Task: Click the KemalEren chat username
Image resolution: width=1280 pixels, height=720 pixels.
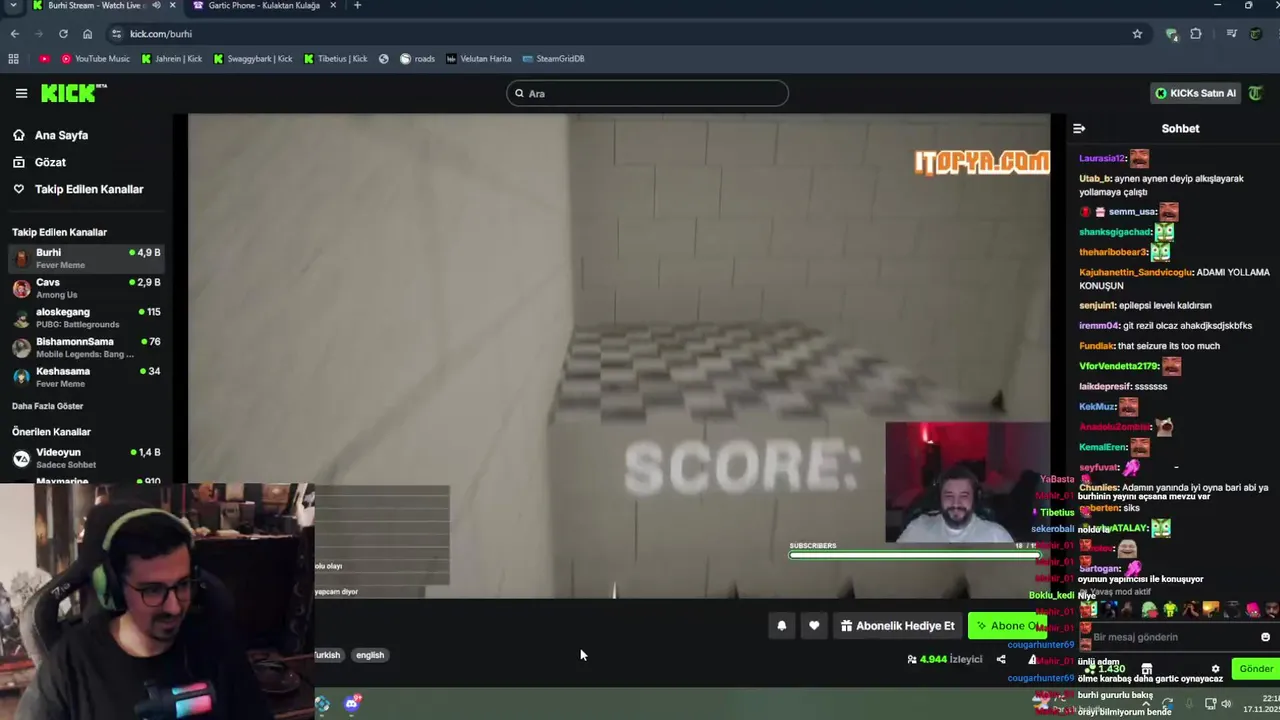Action: 1102,447
